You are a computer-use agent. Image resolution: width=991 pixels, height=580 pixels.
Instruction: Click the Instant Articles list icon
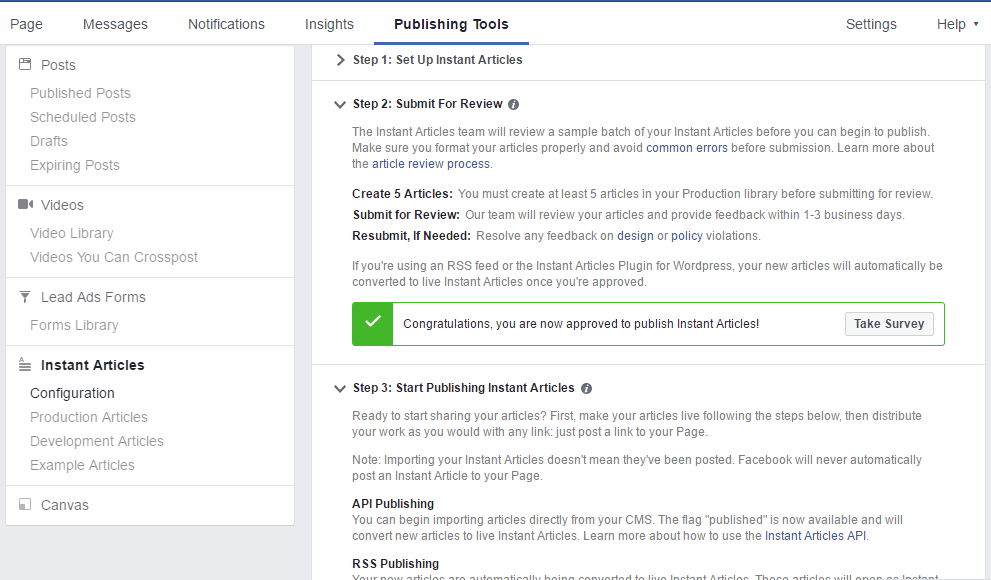25,365
